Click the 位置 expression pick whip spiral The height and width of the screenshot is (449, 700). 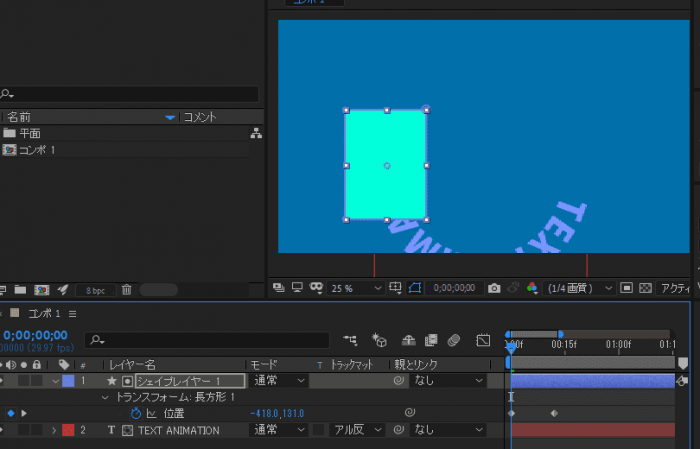point(409,413)
